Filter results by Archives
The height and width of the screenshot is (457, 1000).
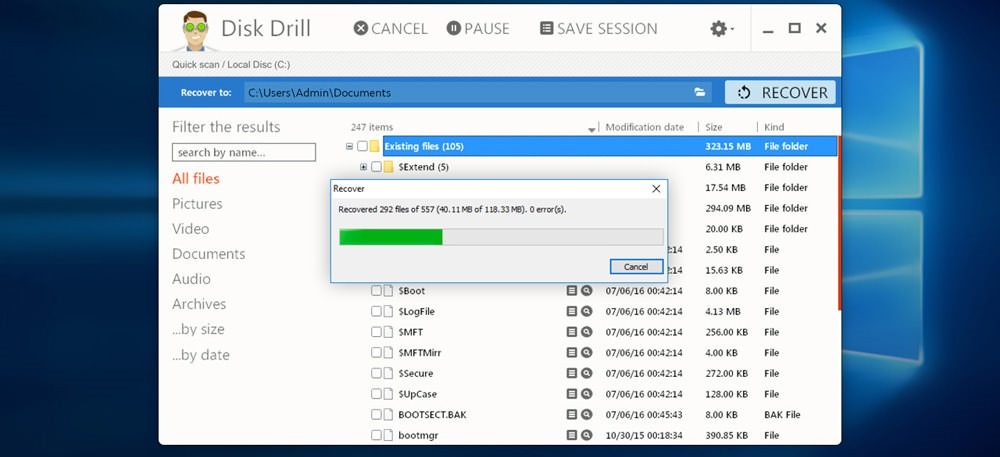[199, 304]
